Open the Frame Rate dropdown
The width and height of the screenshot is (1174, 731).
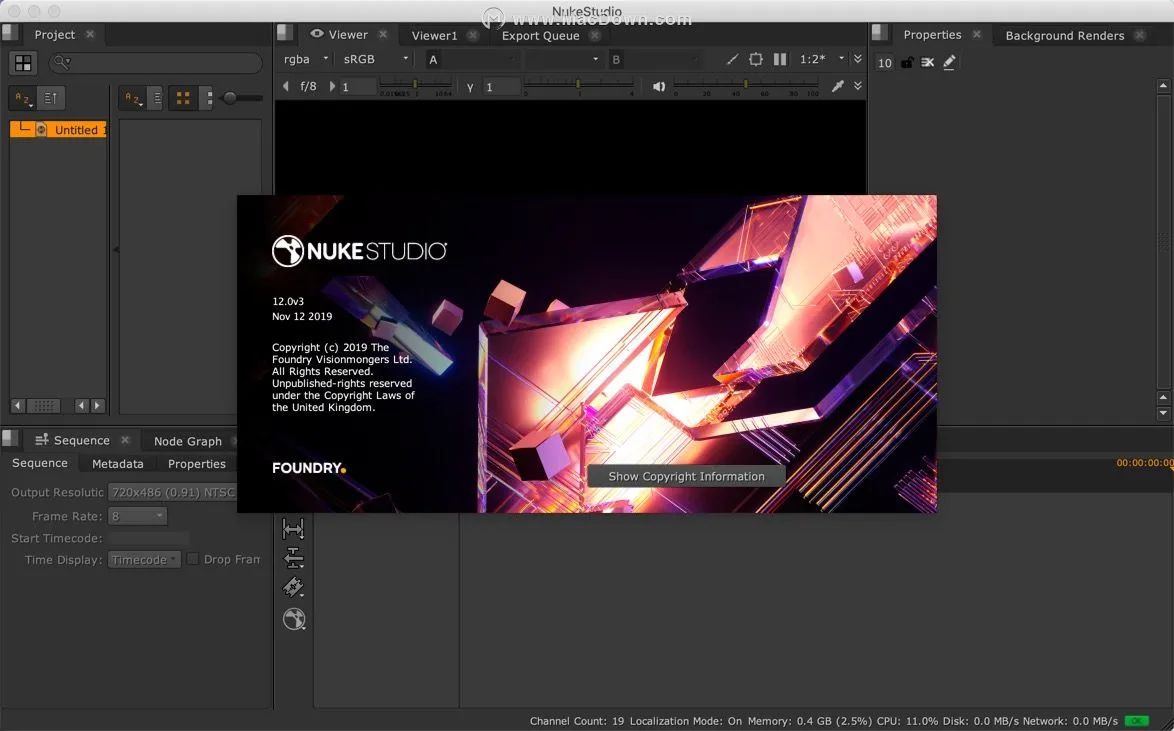(x=138, y=516)
